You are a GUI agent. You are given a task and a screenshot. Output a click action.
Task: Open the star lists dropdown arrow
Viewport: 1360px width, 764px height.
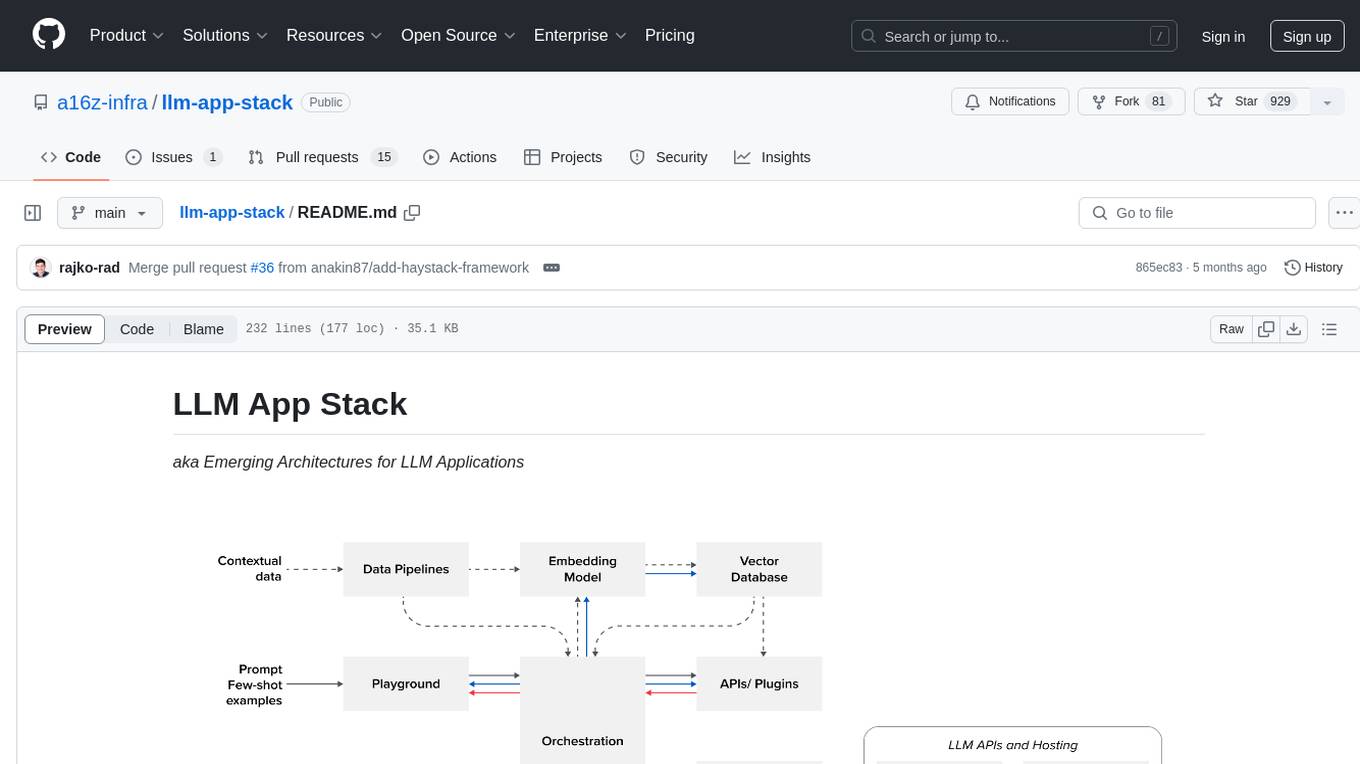[x=1327, y=102]
